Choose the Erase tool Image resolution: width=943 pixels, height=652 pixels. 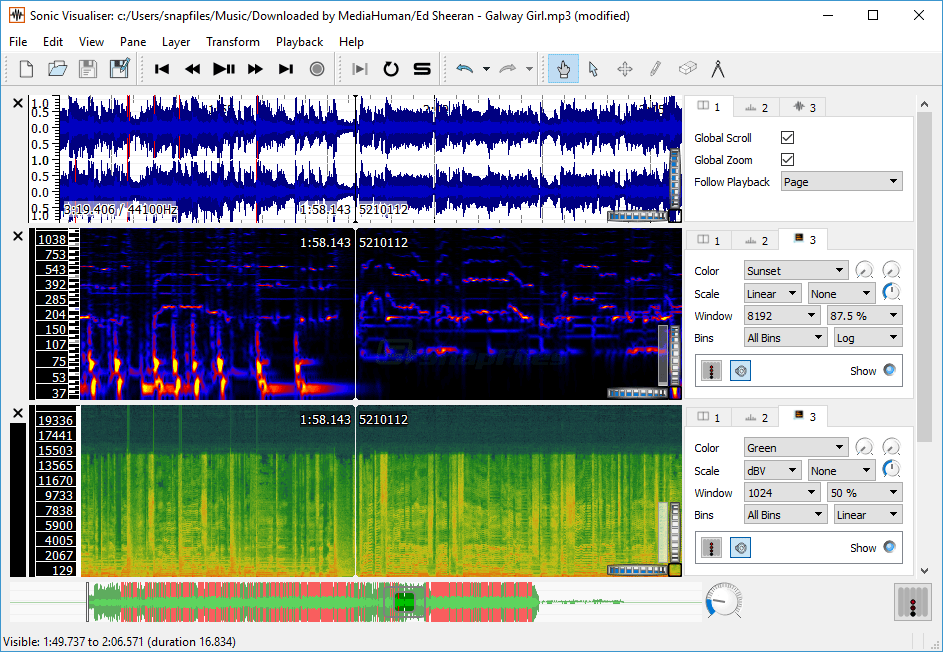tap(687, 69)
